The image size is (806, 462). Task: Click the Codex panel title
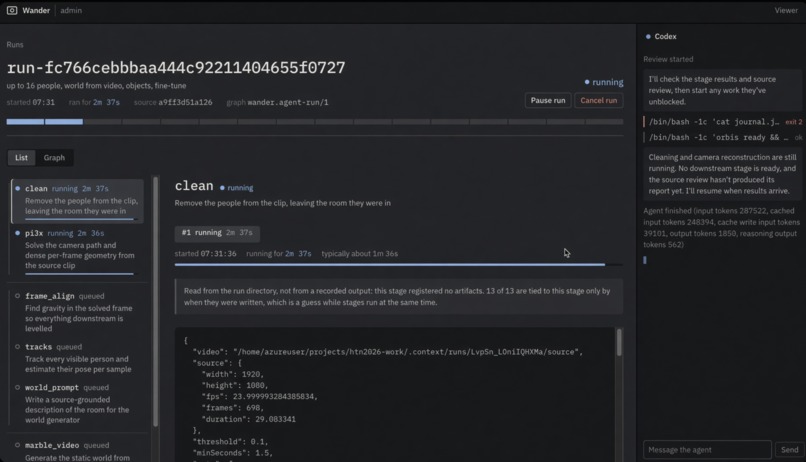click(x=665, y=36)
